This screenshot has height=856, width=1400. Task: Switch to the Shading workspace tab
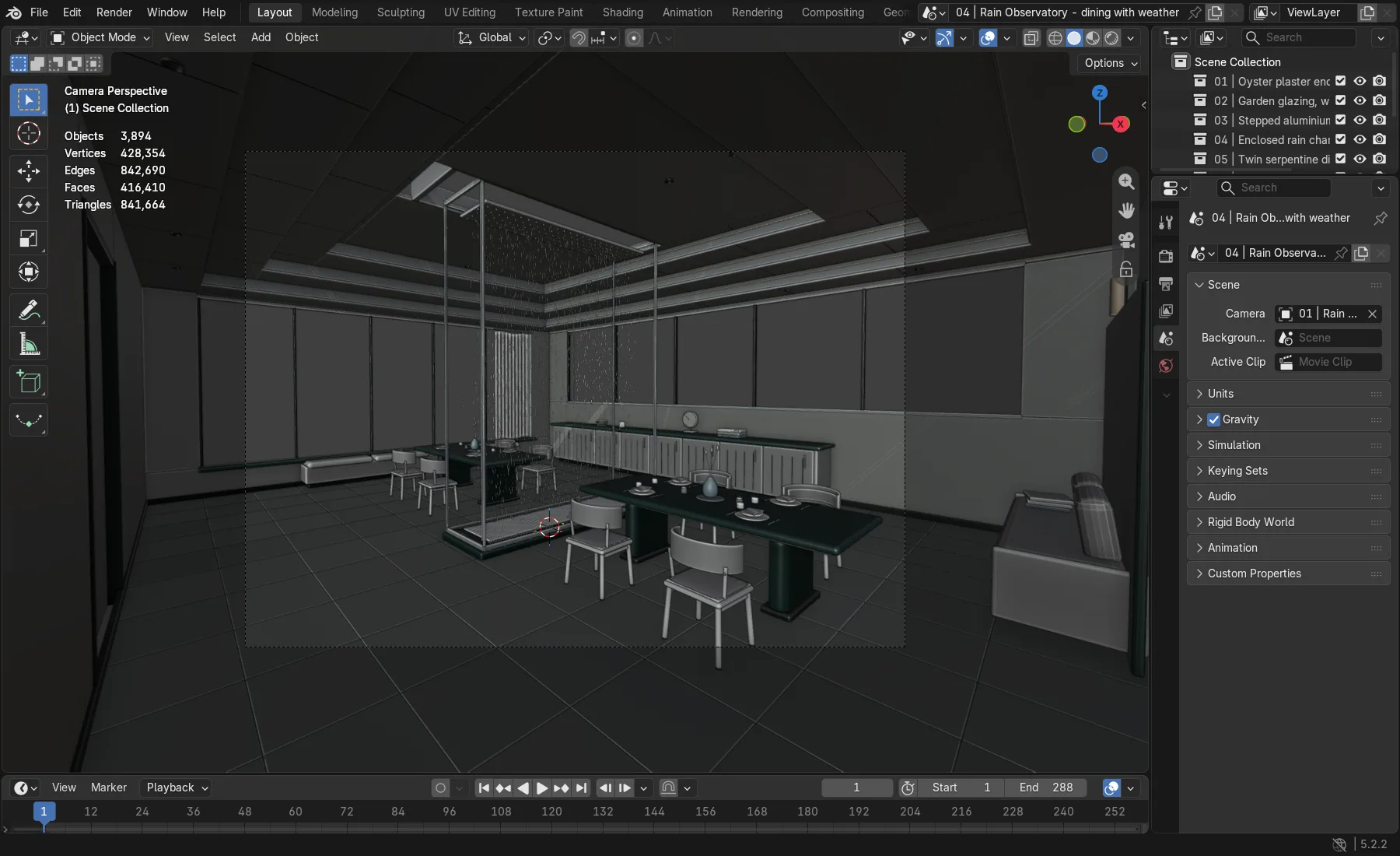click(622, 12)
